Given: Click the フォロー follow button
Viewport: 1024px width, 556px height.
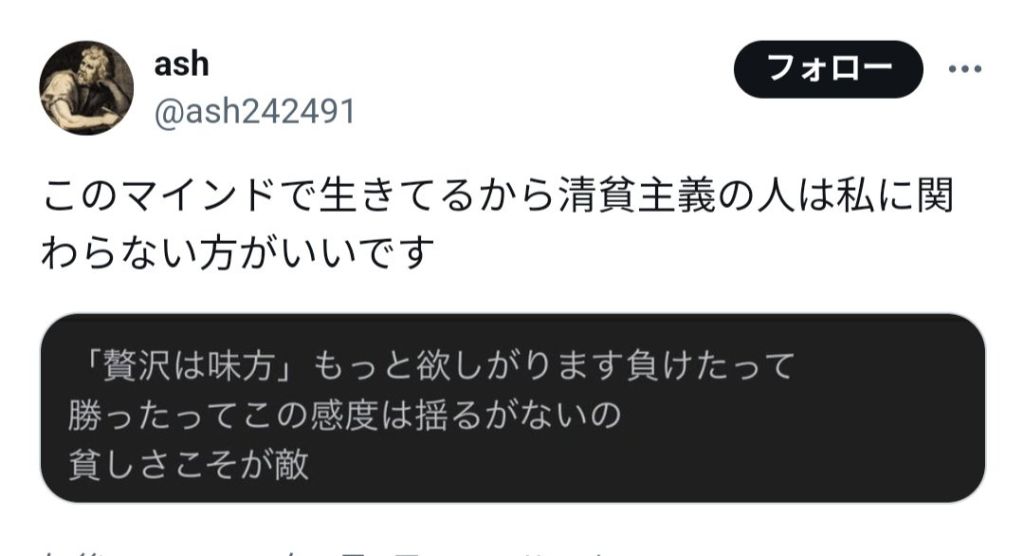Looking at the screenshot, I should (x=828, y=69).
